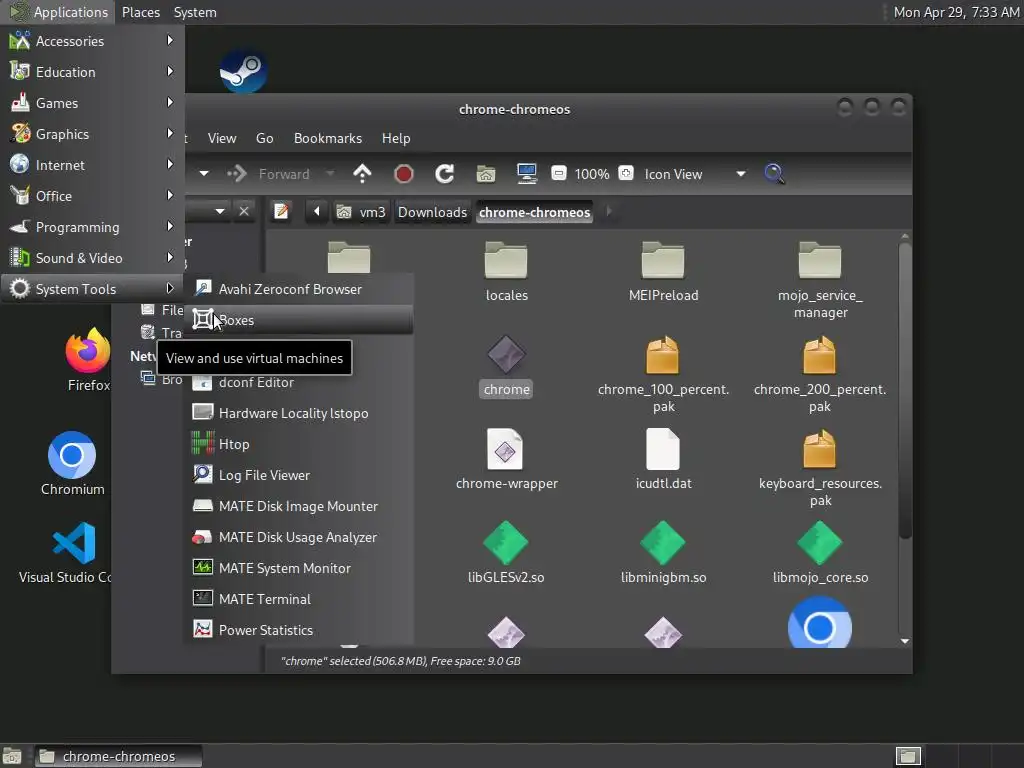This screenshot has height=768, width=1024.
Task: Open the Icon View mode dropdown
Action: [x=695, y=174]
